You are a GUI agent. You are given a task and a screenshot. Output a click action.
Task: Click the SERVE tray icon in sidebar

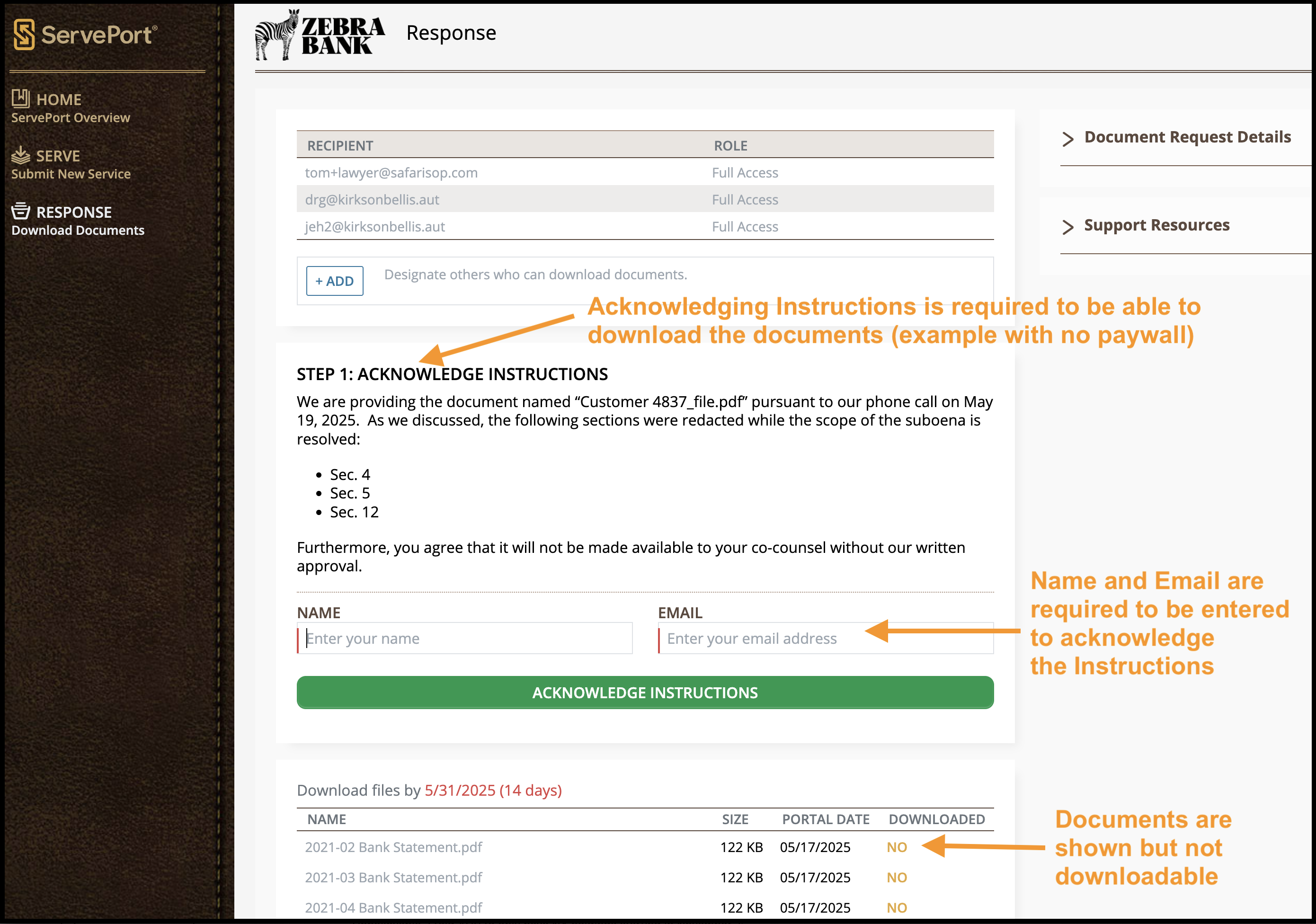click(21, 155)
